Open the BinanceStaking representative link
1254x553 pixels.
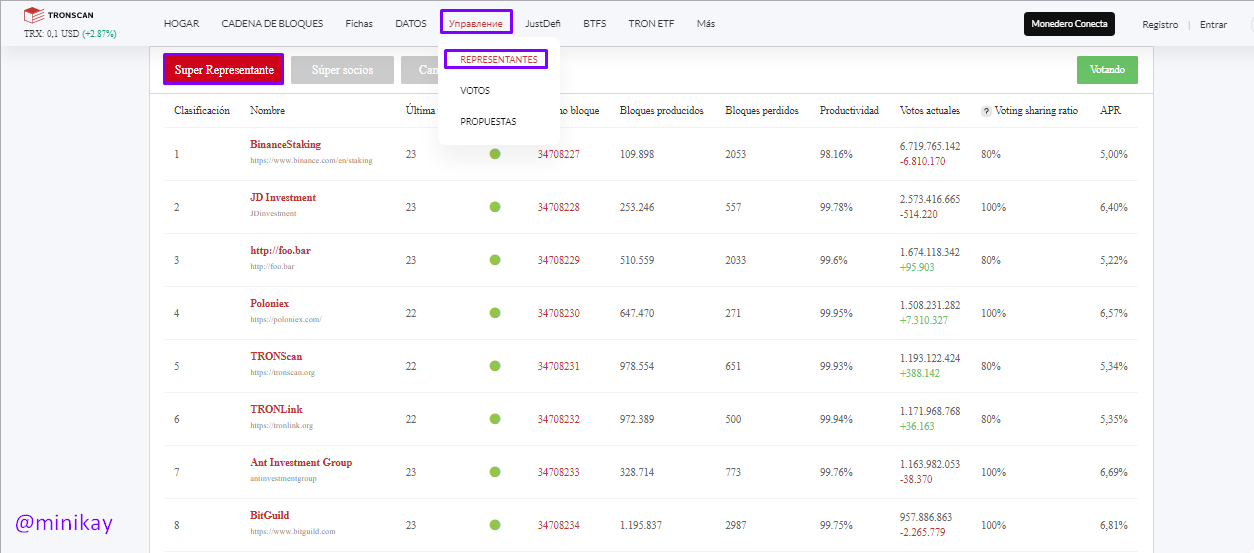pos(285,145)
